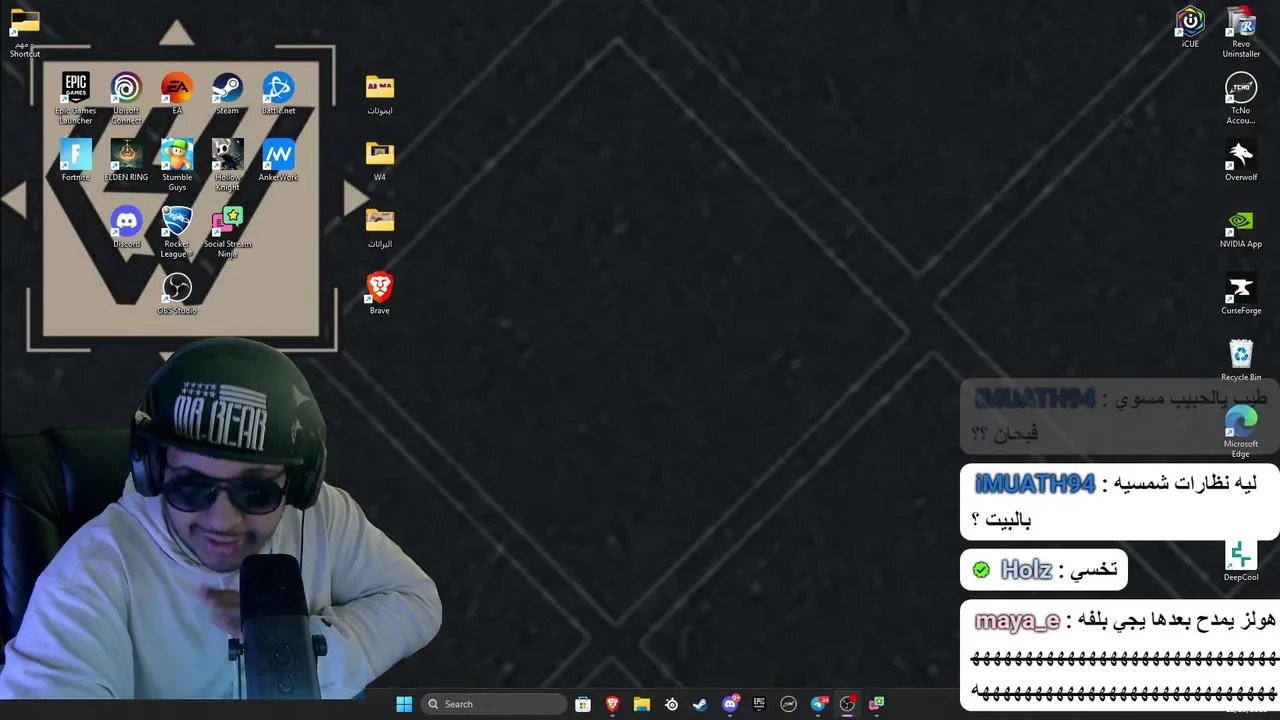Screen dimensions: 1280x720
Task: Open Telegram from the taskbar
Action: click(818, 704)
